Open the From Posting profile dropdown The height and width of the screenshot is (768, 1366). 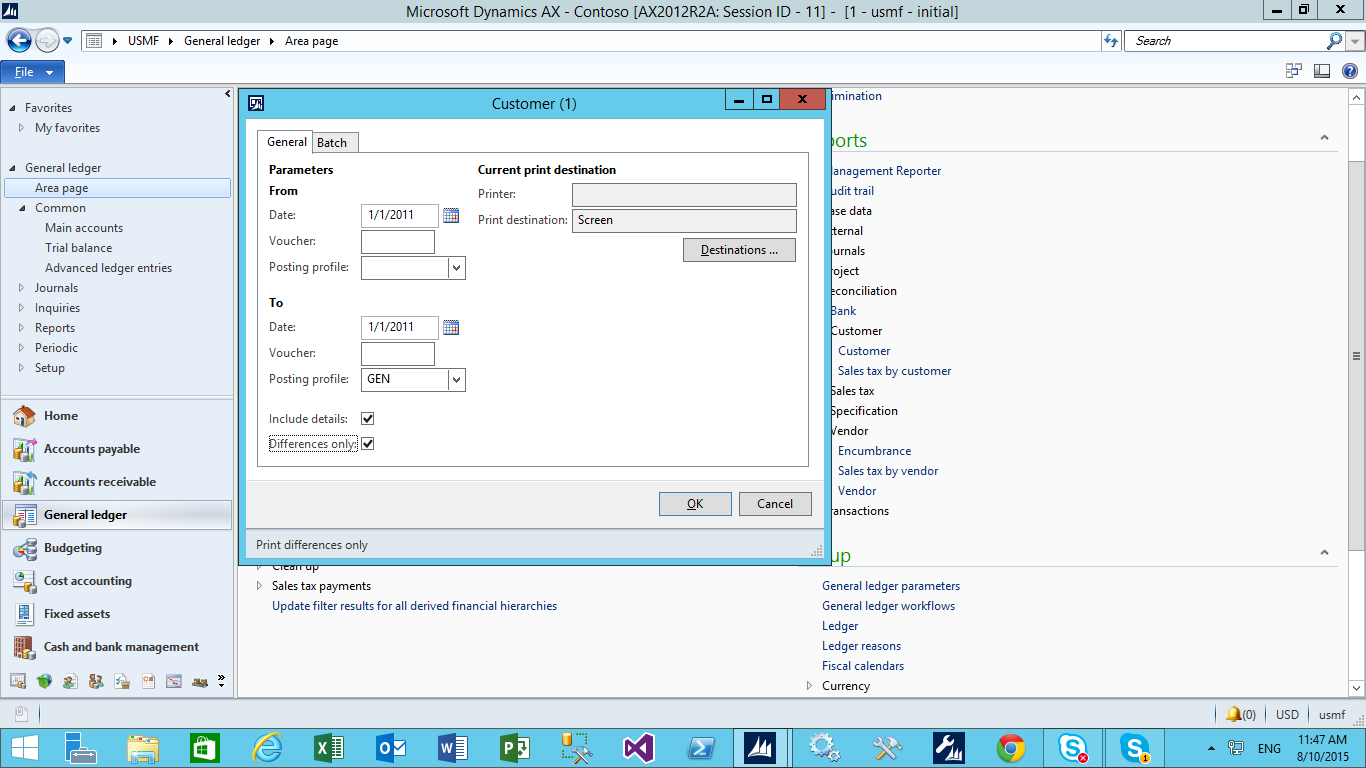click(456, 268)
